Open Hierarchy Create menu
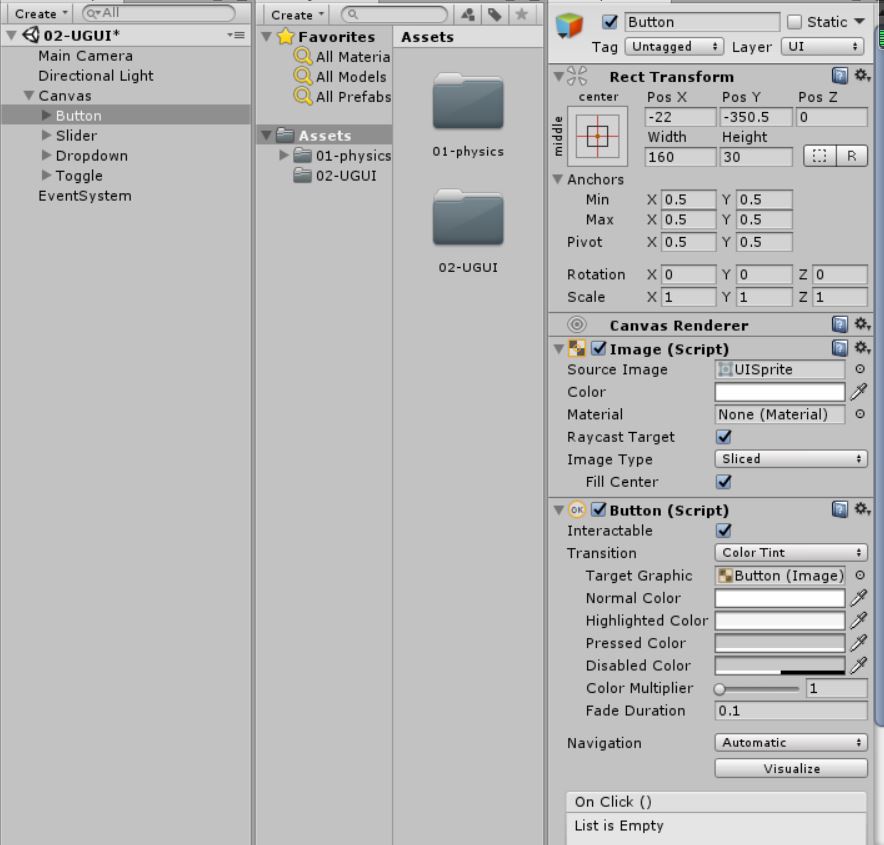 point(41,14)
